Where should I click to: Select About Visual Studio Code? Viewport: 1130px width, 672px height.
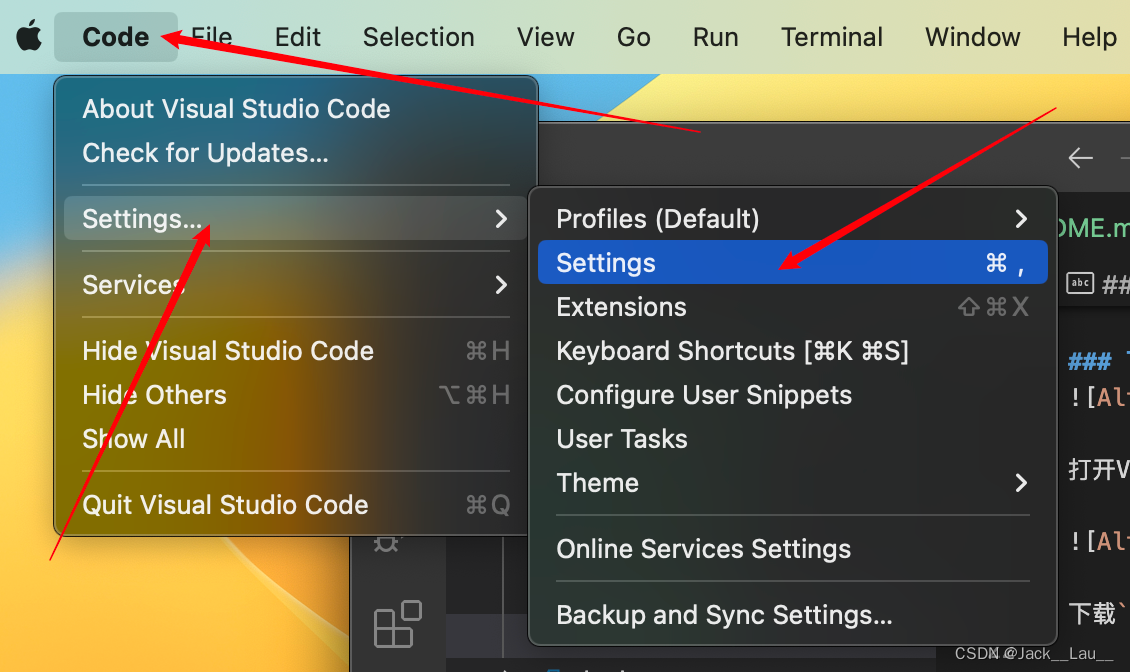[x=295, y=109]
